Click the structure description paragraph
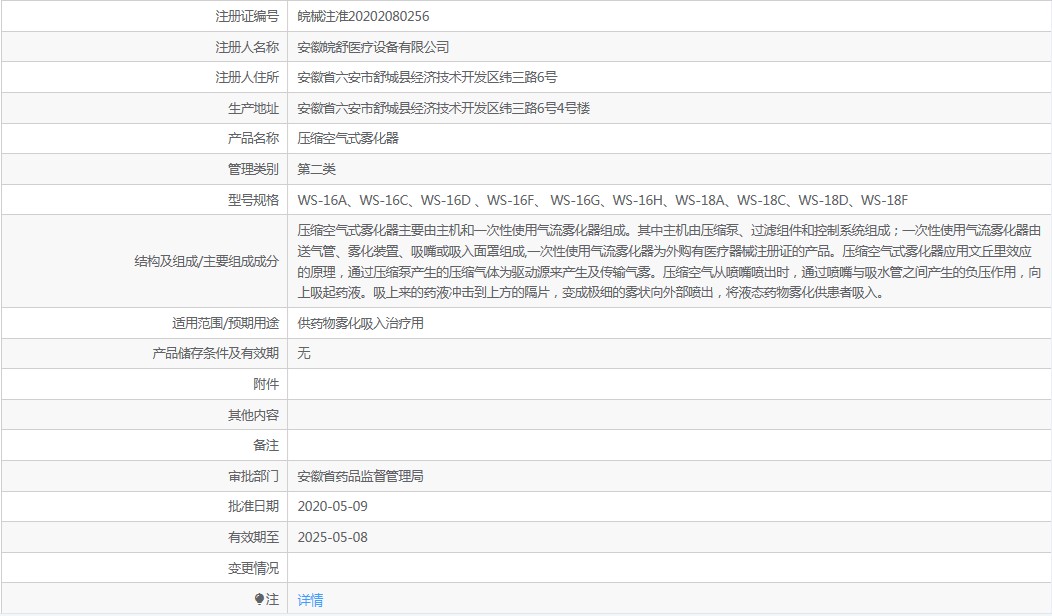This screenshot has height=616, width=1052. click(669, 261)
